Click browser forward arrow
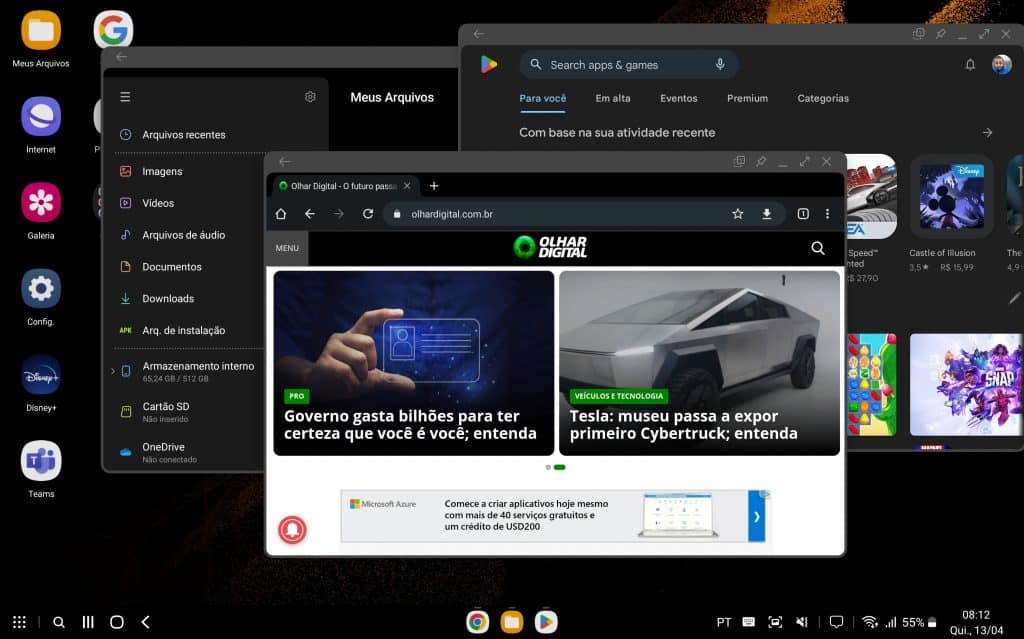 click(338, 214)
